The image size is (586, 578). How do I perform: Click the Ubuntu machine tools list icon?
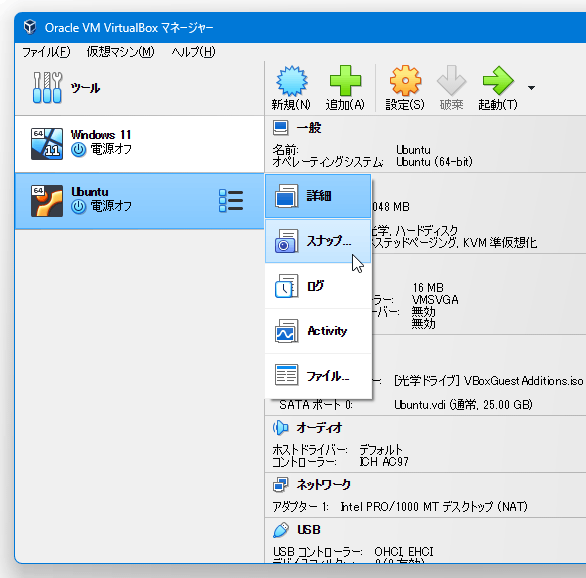point(231,201)
